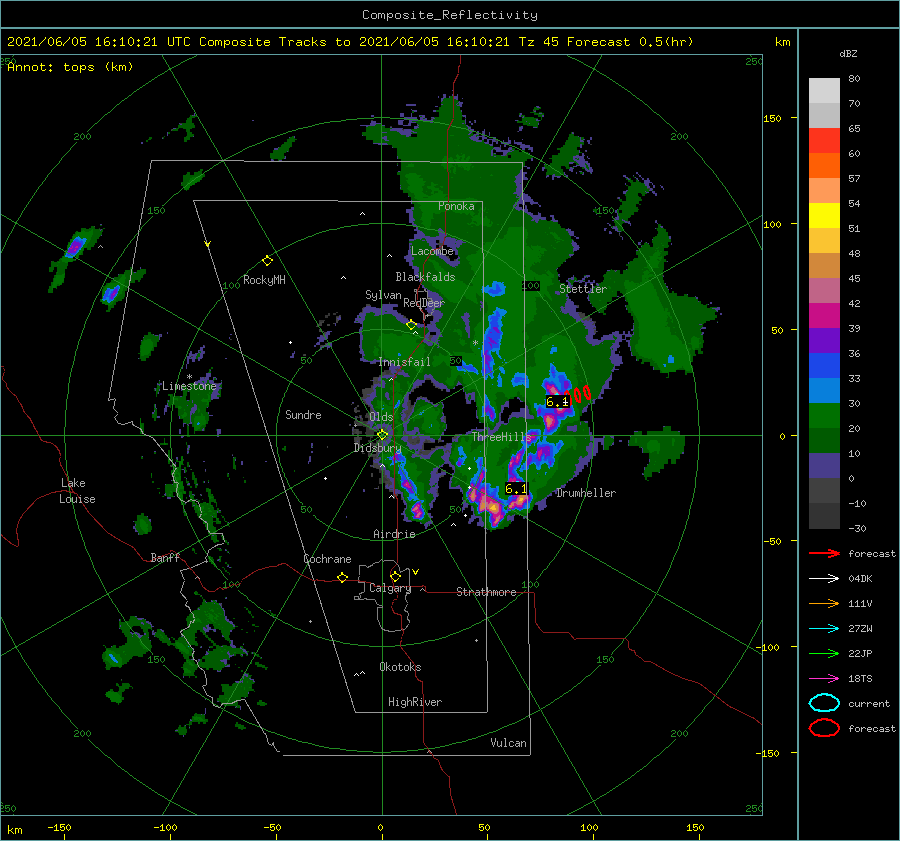The width and height of the screenshot is (900, 841).
Task: Click the HighRiver label
Action: pyautogui.click(x=415, y=702)
